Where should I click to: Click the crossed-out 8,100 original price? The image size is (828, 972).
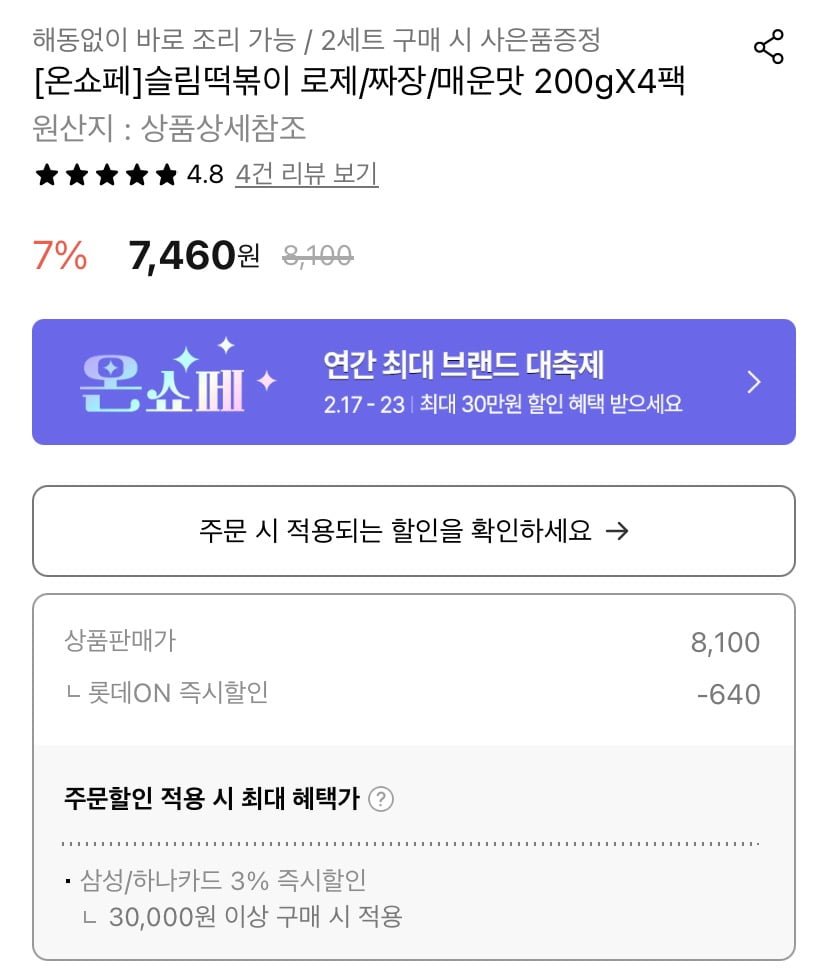coord(317,257)
